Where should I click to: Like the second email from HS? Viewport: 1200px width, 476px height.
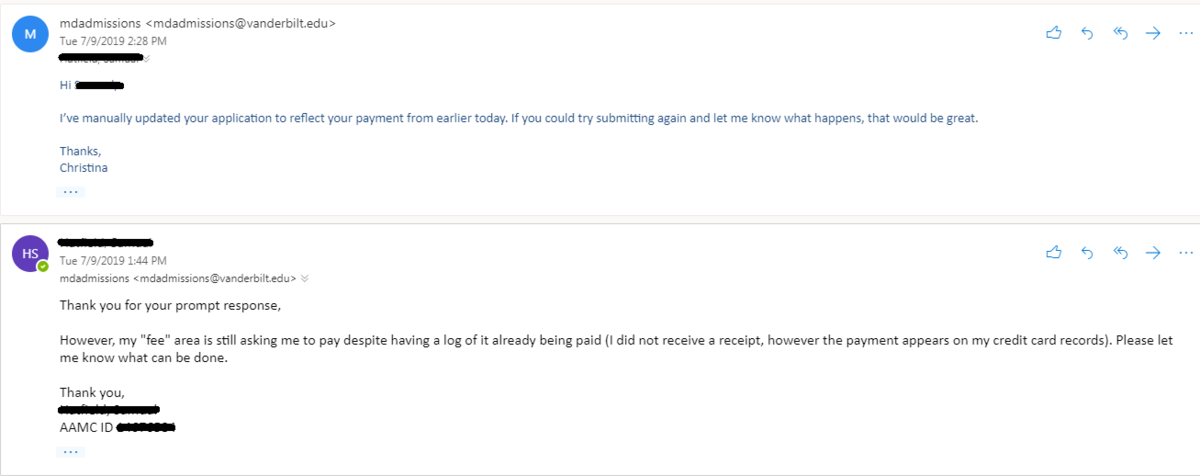click(1053, 254)
